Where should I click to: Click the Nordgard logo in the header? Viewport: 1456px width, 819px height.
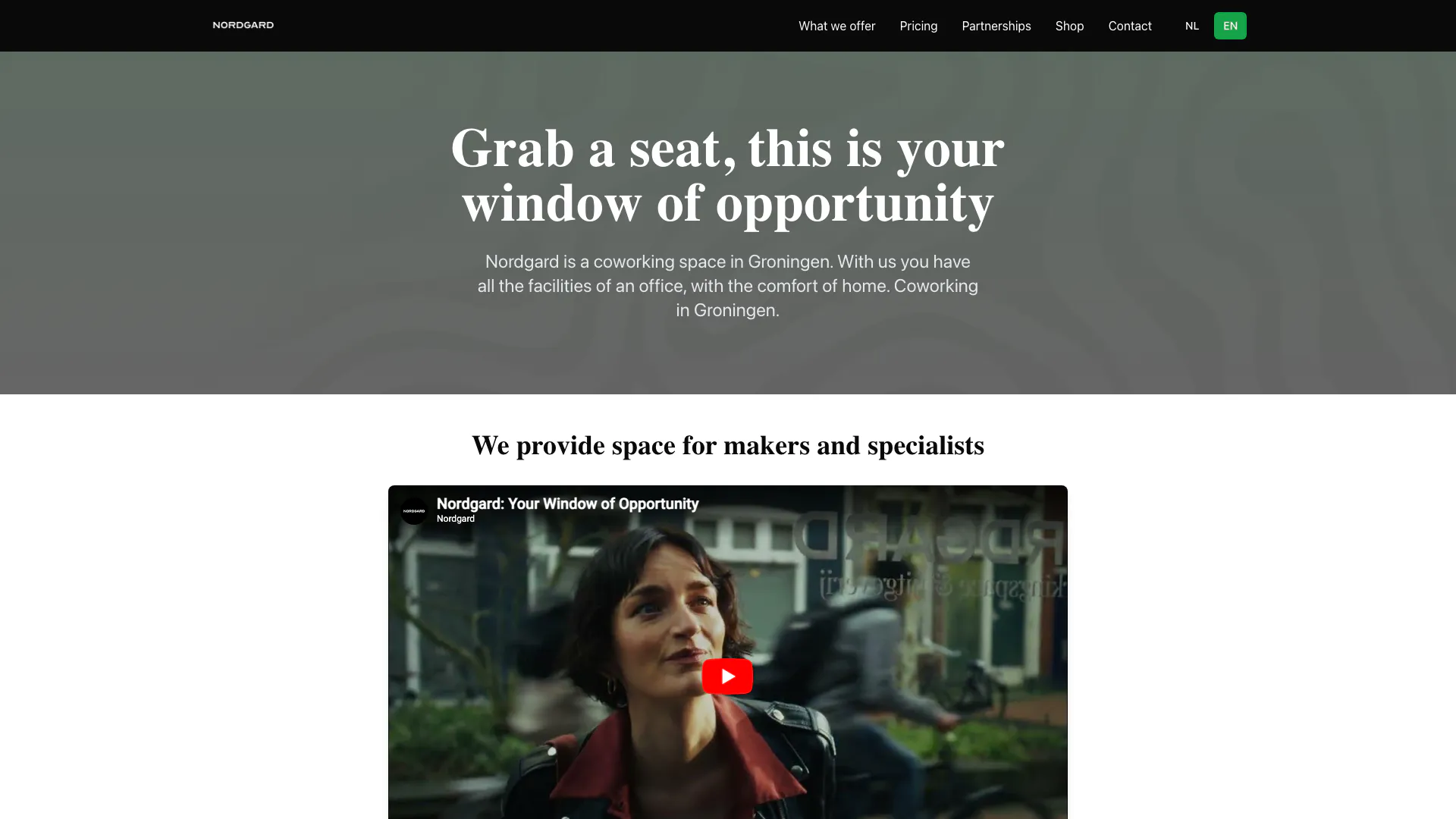243,25
